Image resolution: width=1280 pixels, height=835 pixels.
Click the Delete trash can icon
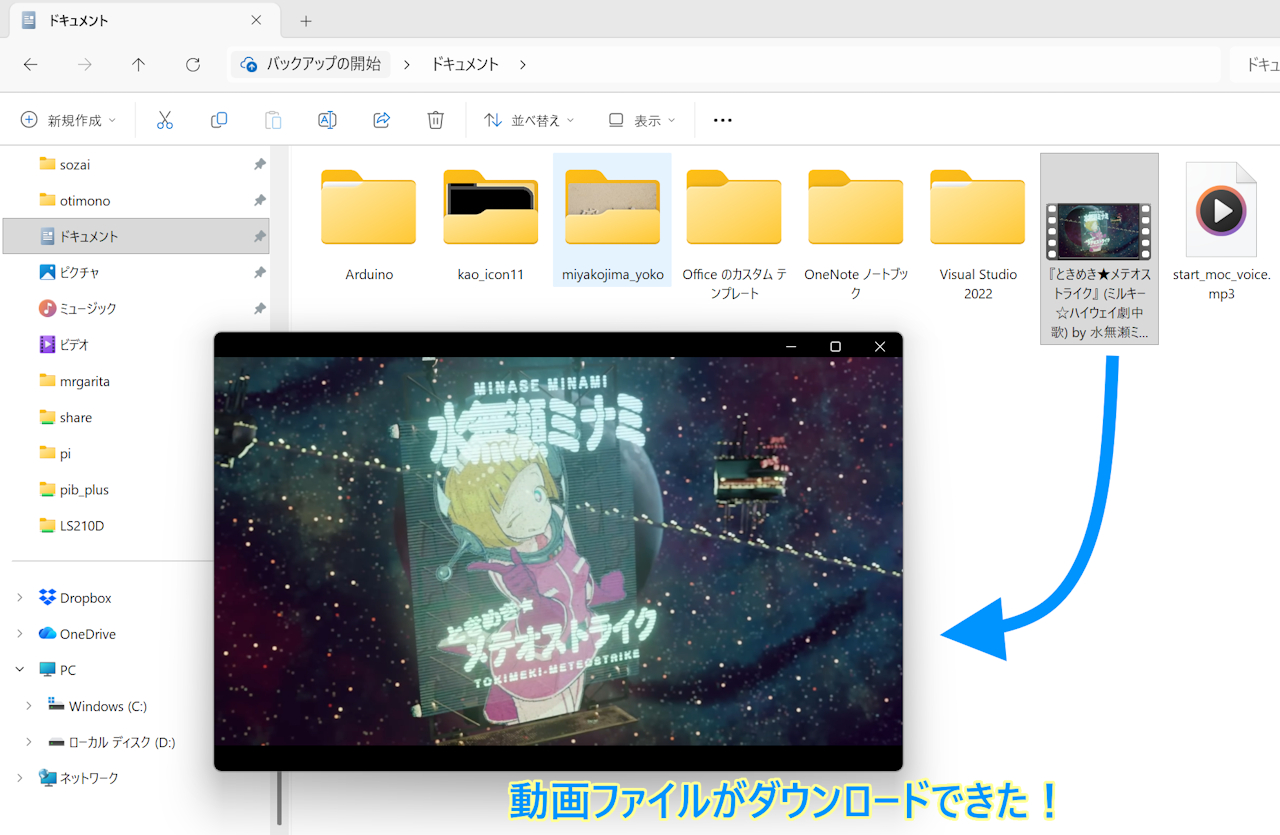[x=435, y=120]
